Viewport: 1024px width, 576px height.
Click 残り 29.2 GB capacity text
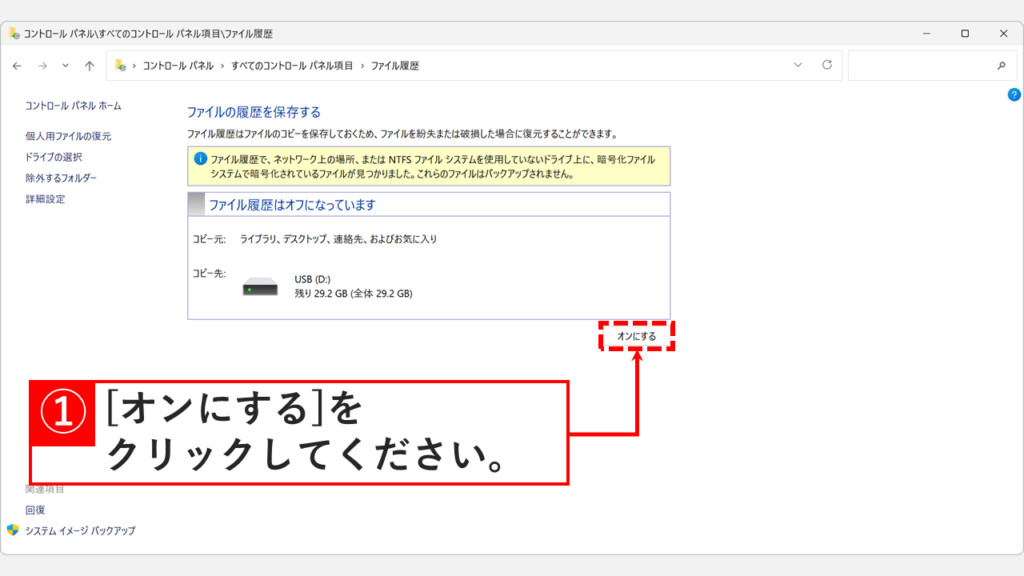click(x=353, y=293)
